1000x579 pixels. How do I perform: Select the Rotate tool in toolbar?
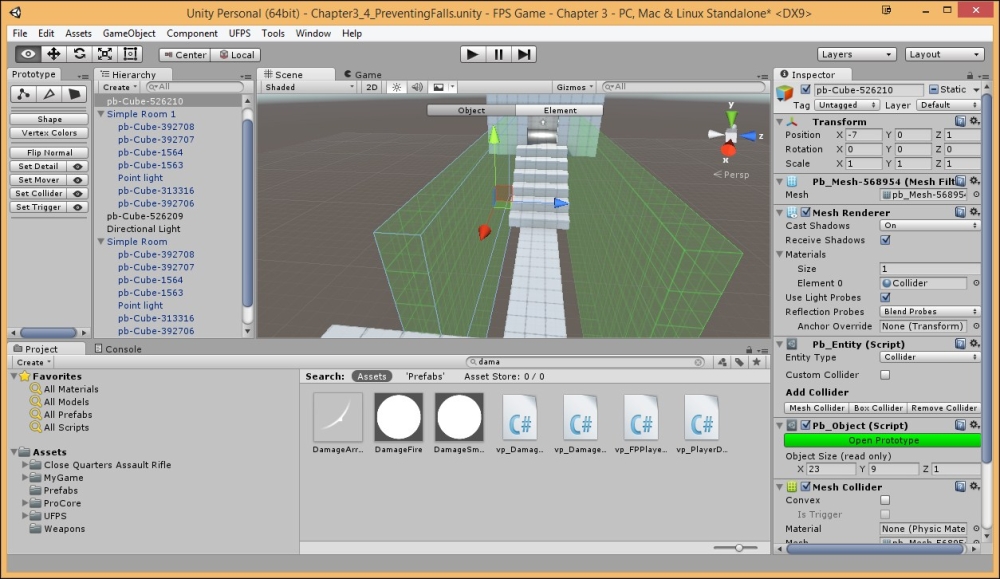pos(80,54)
